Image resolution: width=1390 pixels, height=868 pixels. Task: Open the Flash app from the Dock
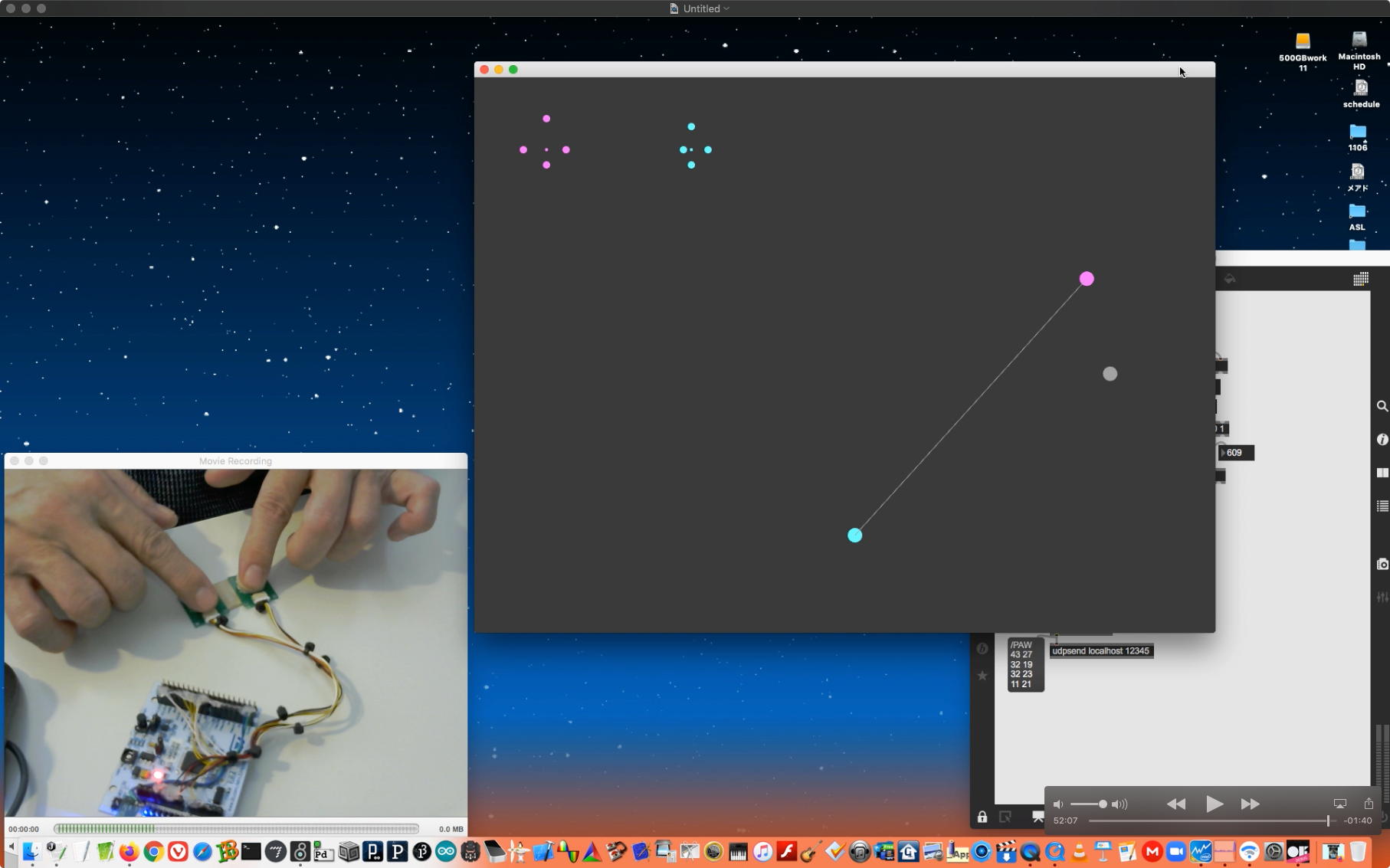pos(787,851)
